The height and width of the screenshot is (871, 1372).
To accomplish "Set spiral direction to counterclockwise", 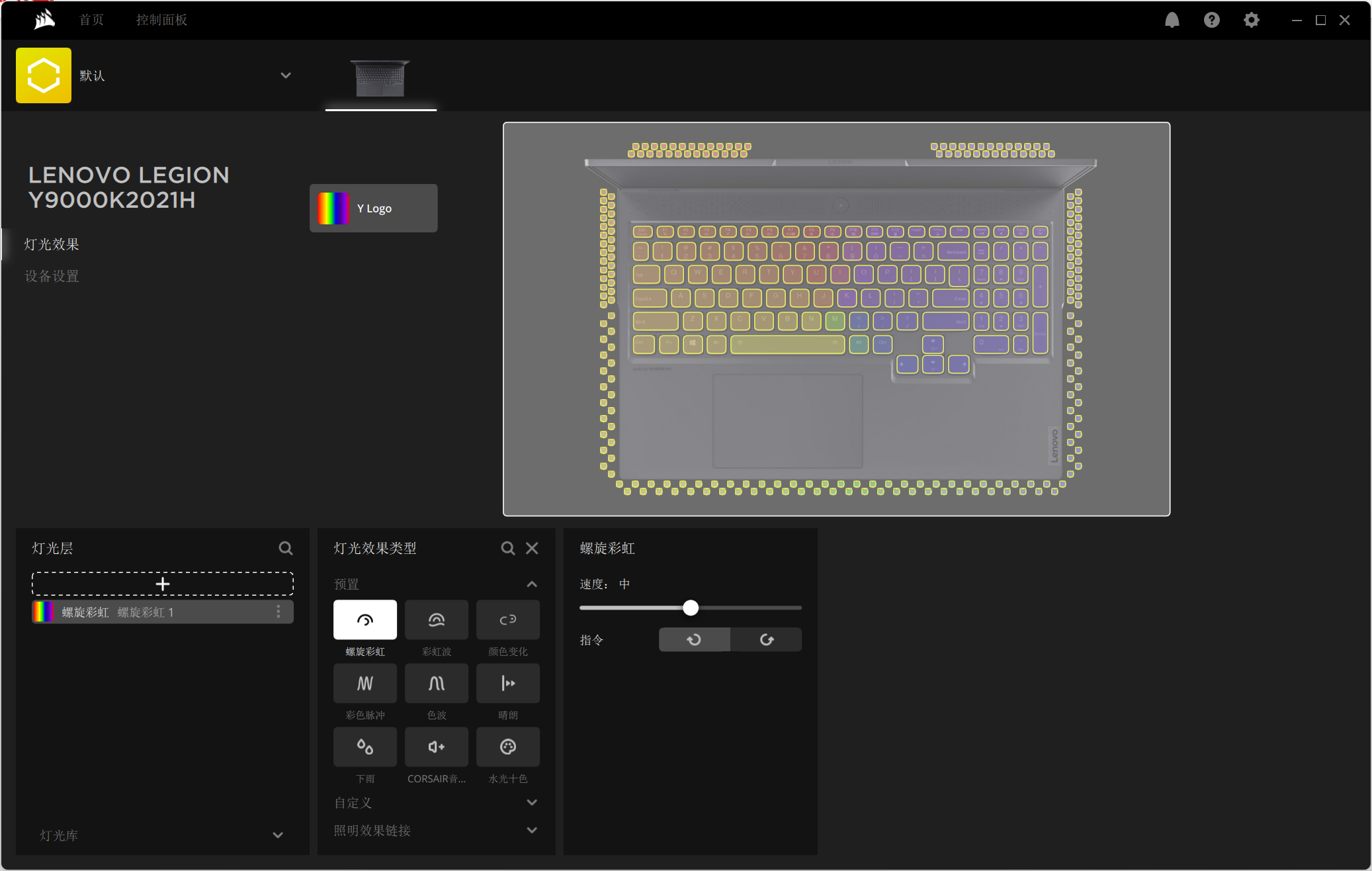I will click(695, 640).
